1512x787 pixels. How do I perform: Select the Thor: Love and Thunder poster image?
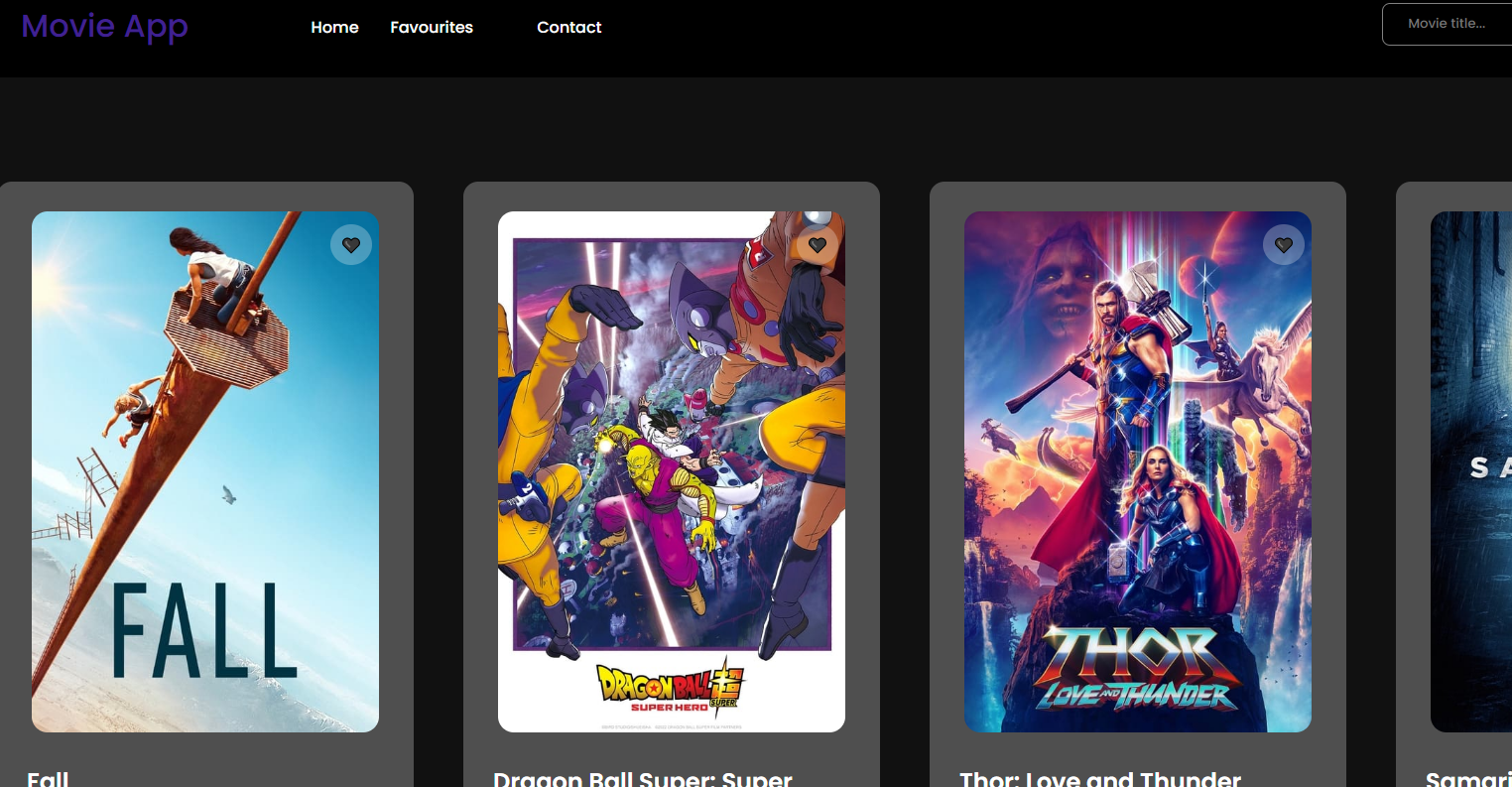point(1138,471)
